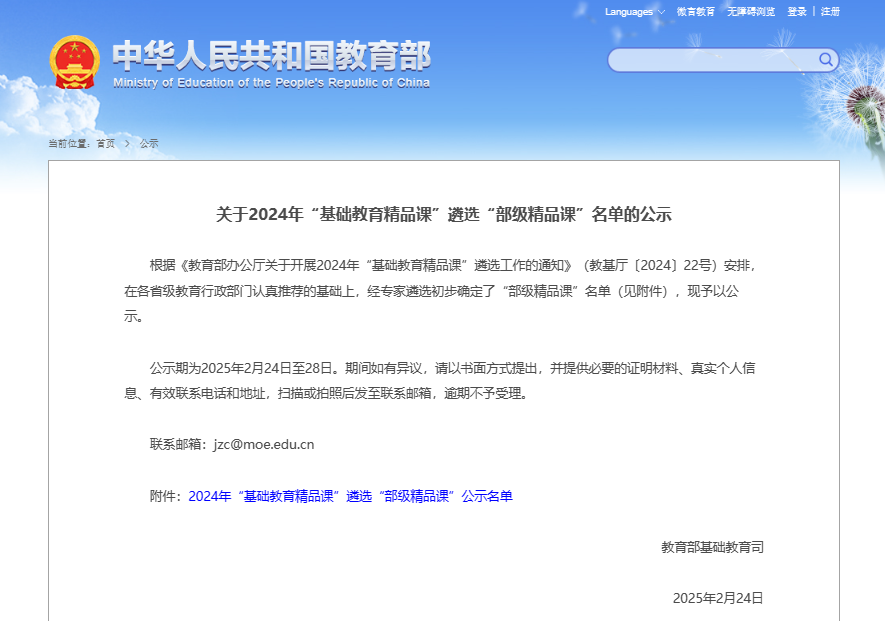Click the search magnifier icon

[825, 59]
